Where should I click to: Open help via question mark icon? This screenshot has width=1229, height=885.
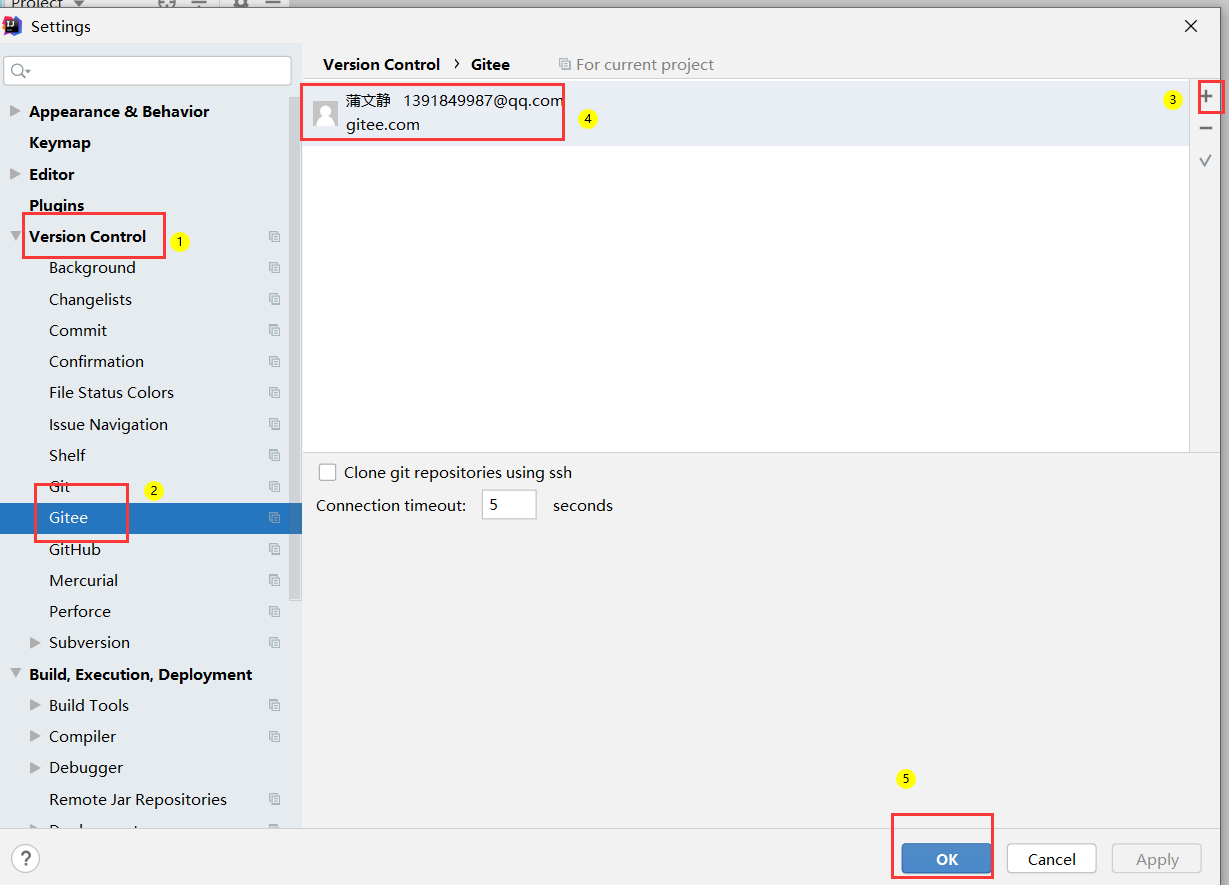25,858
